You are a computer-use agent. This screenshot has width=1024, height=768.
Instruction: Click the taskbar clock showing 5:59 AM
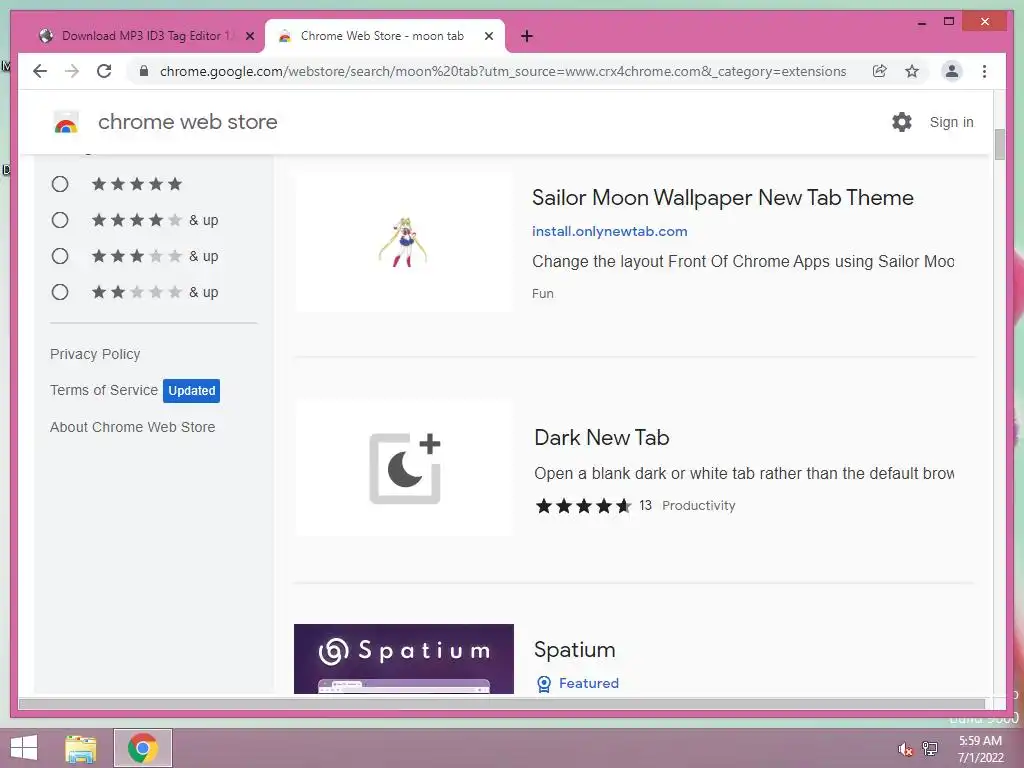pos(980,741)
